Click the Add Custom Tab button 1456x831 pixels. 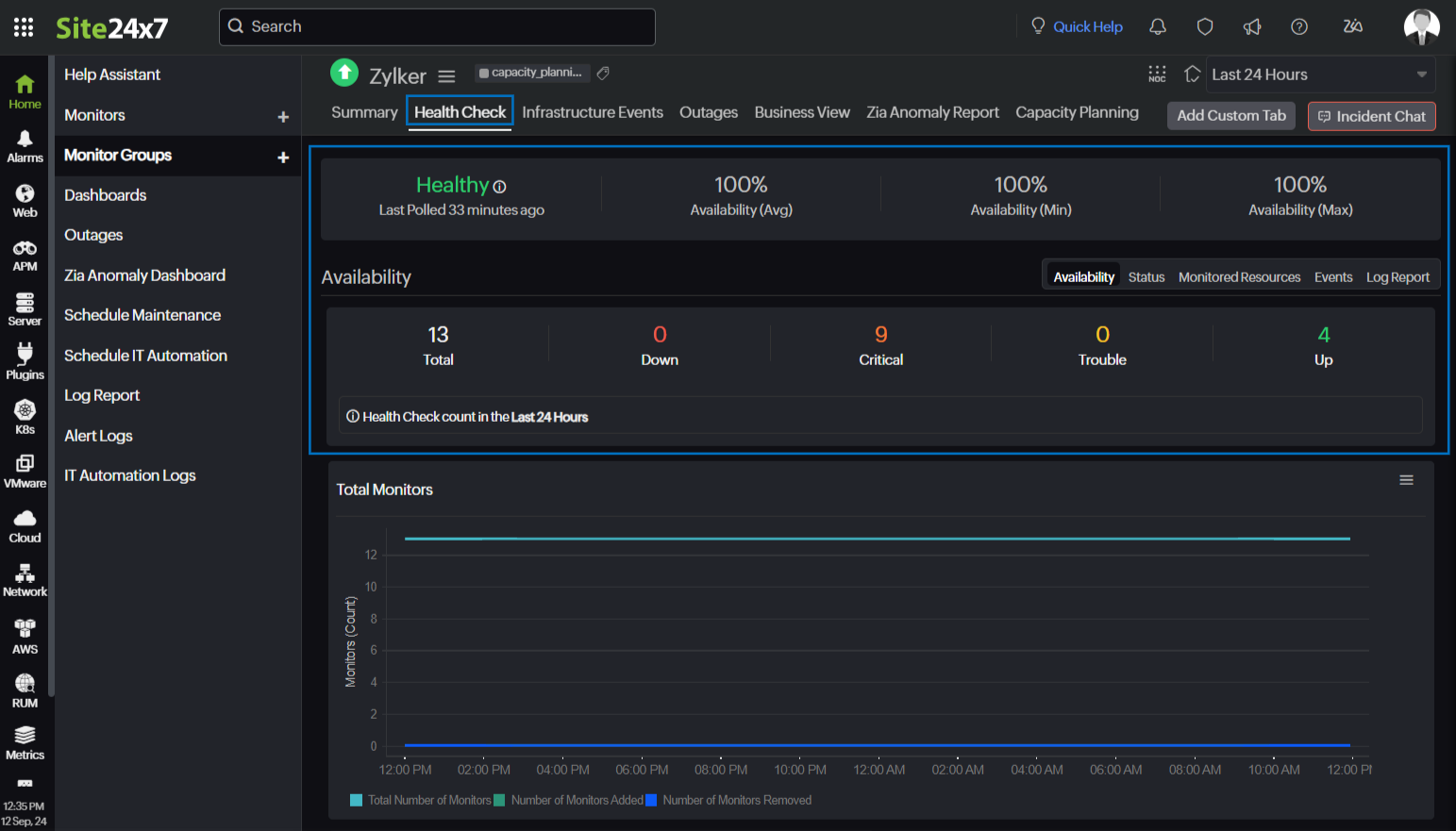click(x=1231, y=115)
